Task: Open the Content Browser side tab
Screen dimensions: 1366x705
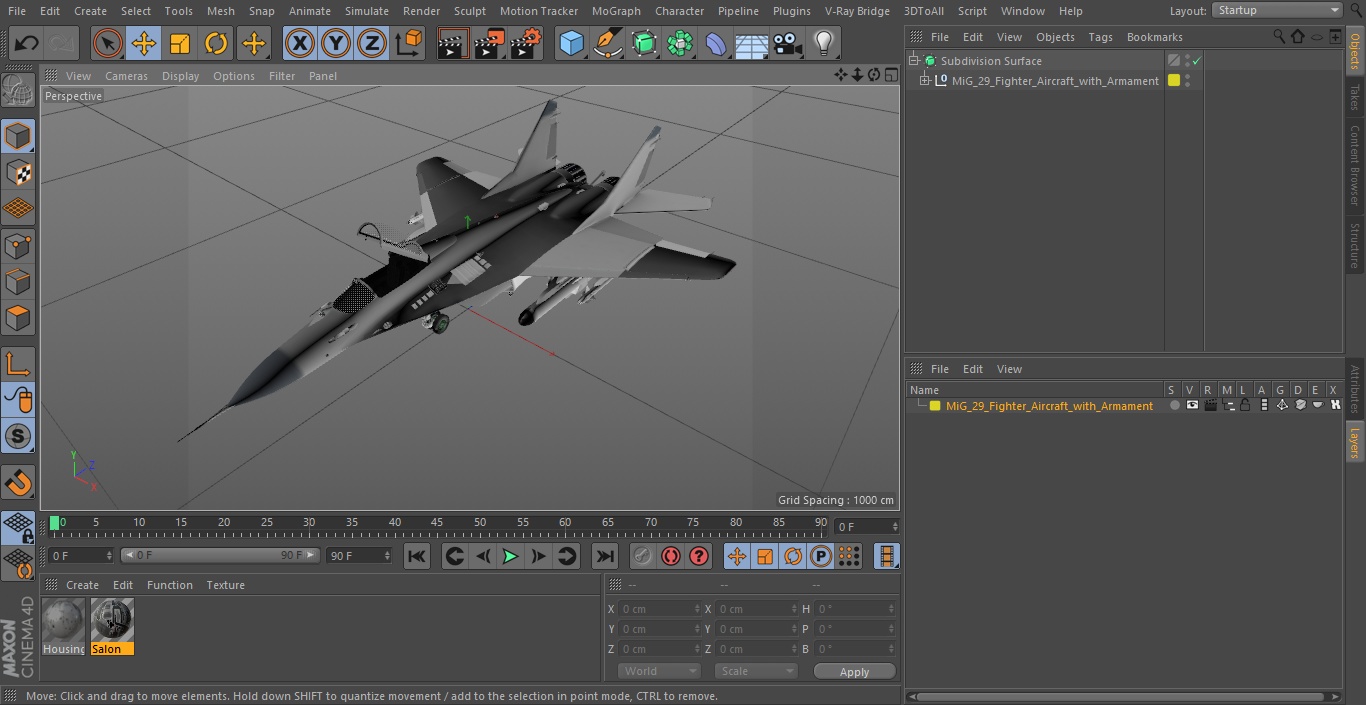Action: click(x=1355, y=165)
